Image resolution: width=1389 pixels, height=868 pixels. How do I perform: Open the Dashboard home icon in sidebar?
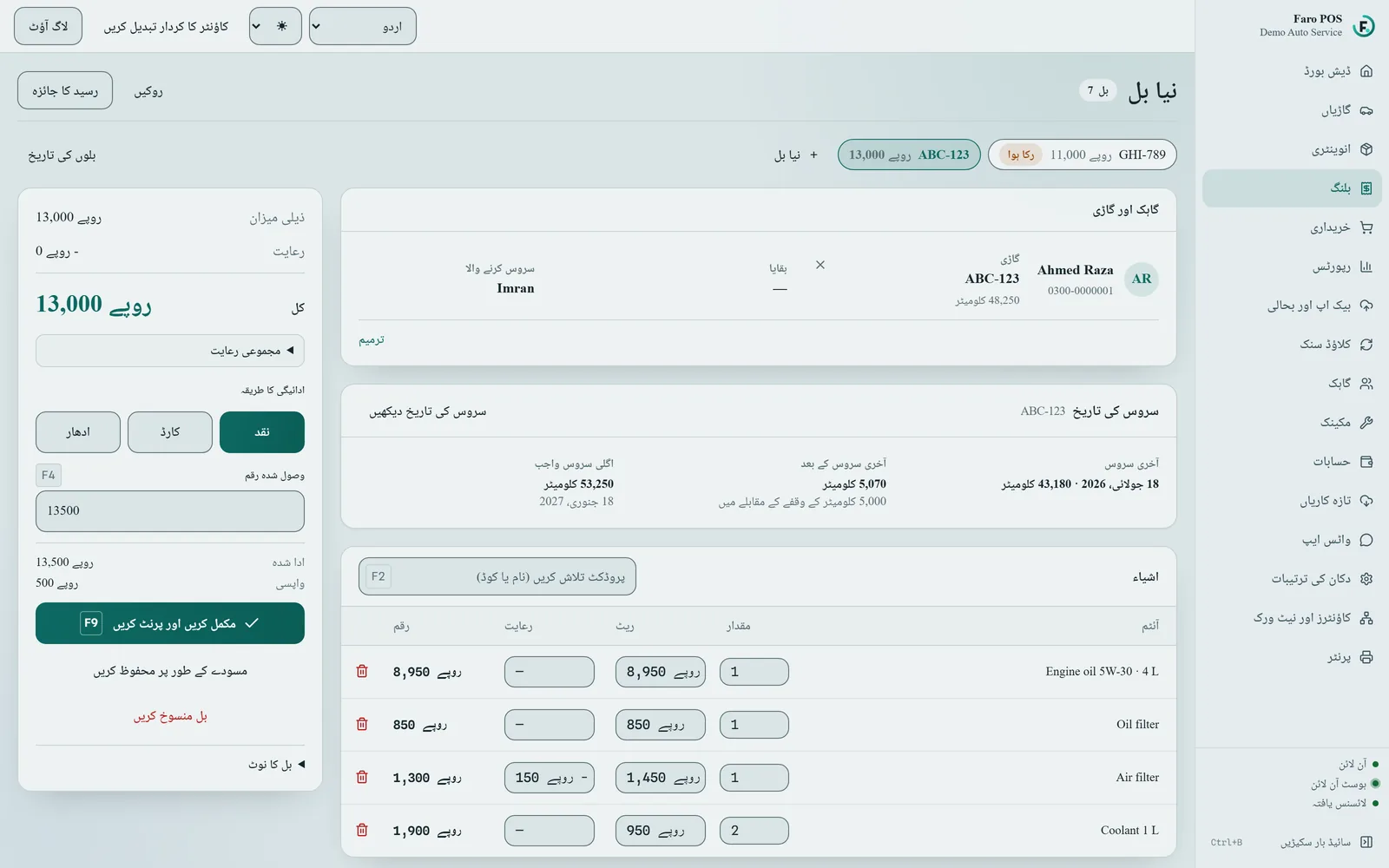pyautogui.click(x=1366, y=71)
